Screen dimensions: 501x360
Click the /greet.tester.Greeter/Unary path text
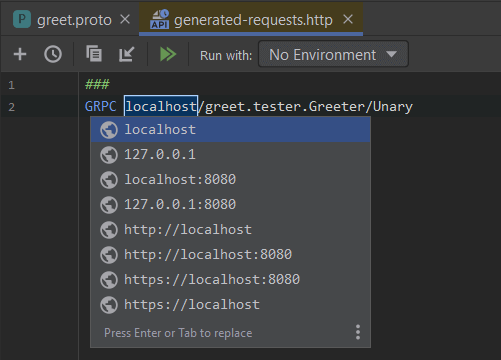(306, 107)
